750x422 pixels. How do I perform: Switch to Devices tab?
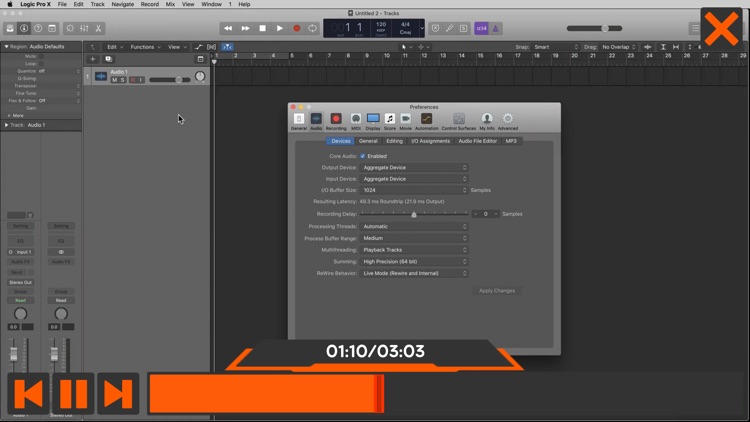pyautogui.click(x=341, y=141)
